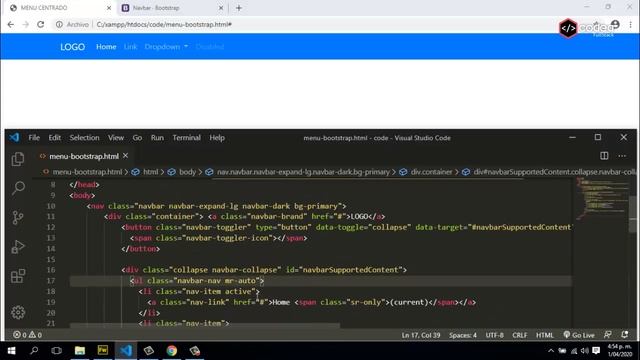
Task: Open Task View on taskbar
Action: tap(57, 351)
